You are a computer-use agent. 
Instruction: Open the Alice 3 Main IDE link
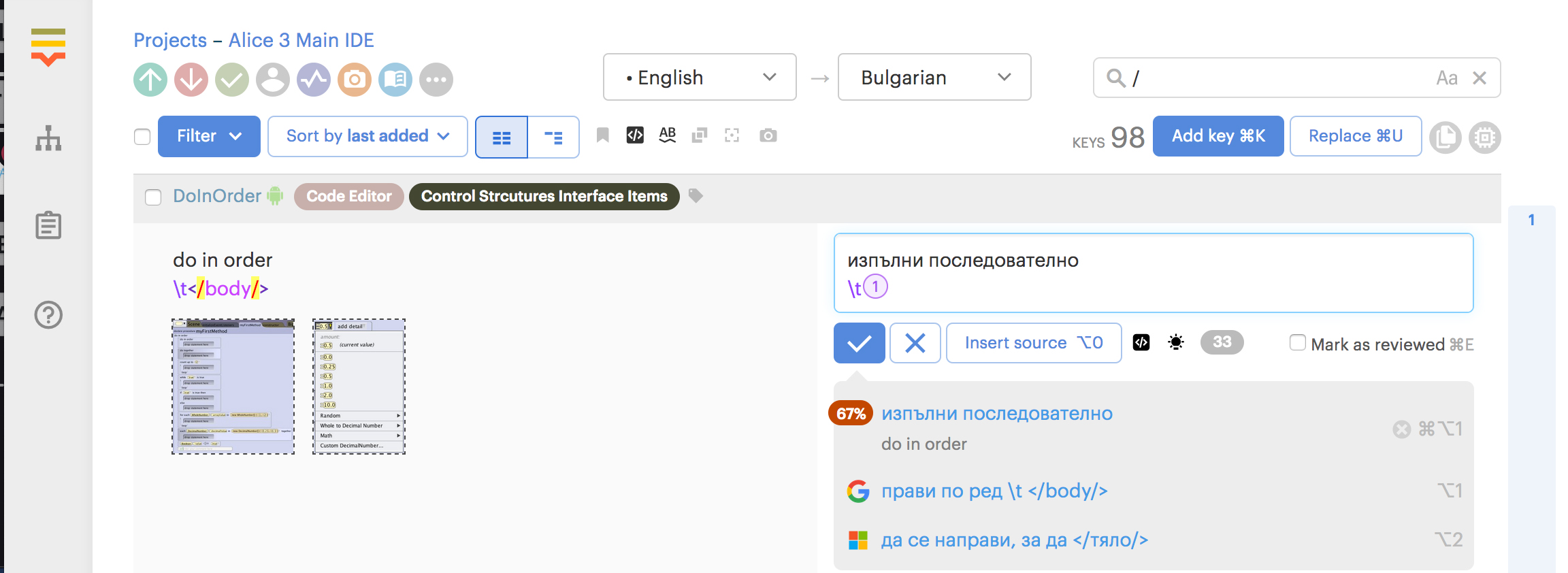(301, 40)
